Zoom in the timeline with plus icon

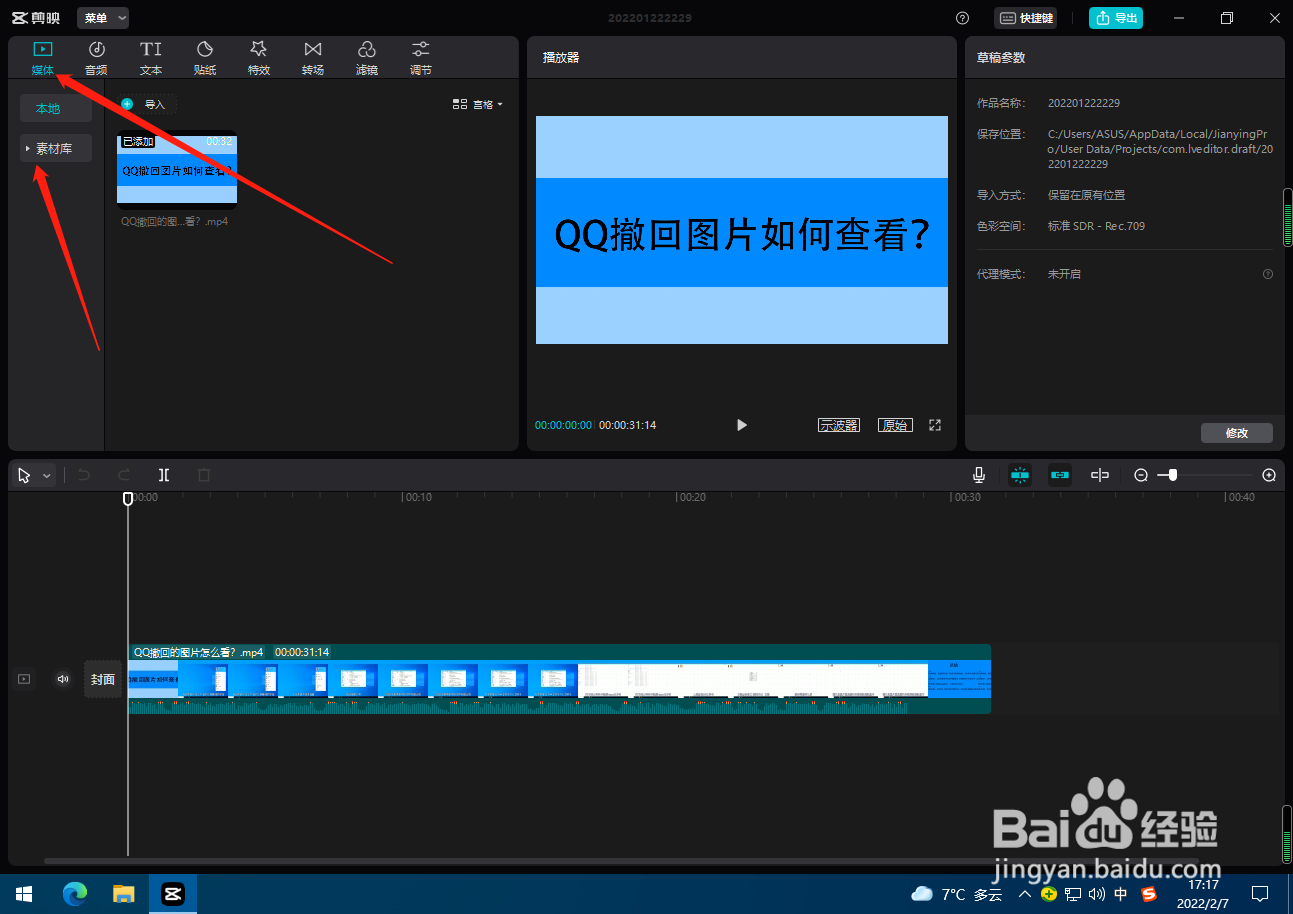click(x=1269, y=476)
